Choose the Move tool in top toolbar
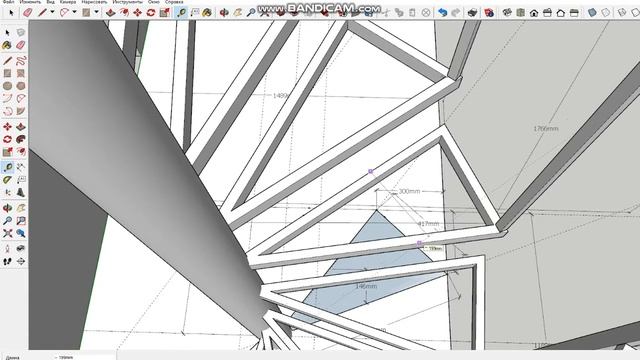 click(x=138, y=13)
